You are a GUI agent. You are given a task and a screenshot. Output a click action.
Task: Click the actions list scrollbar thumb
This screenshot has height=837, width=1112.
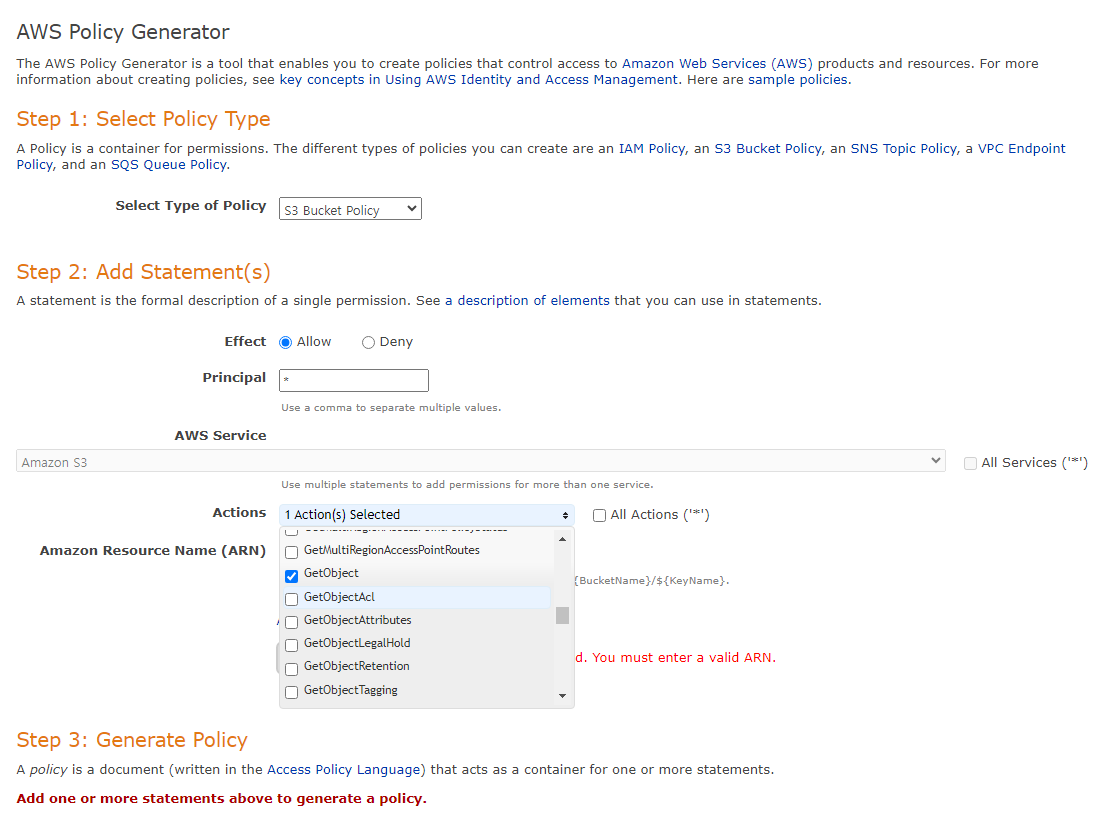point(562,615)
